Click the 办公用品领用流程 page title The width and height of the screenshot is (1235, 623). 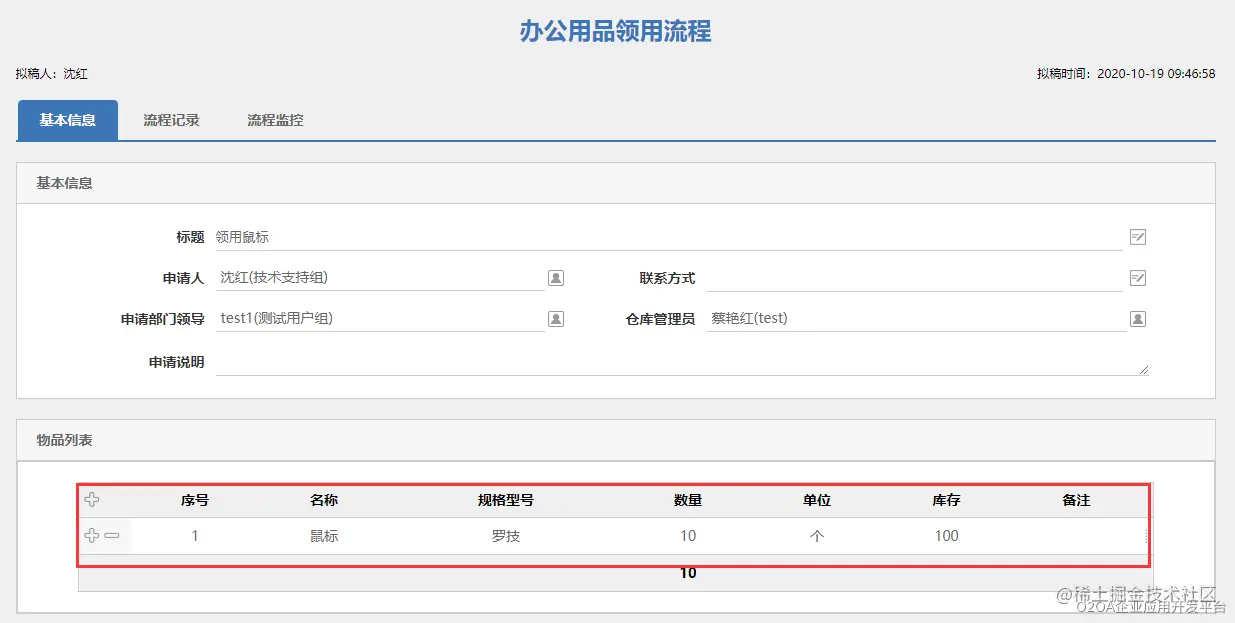click(616, 31)
